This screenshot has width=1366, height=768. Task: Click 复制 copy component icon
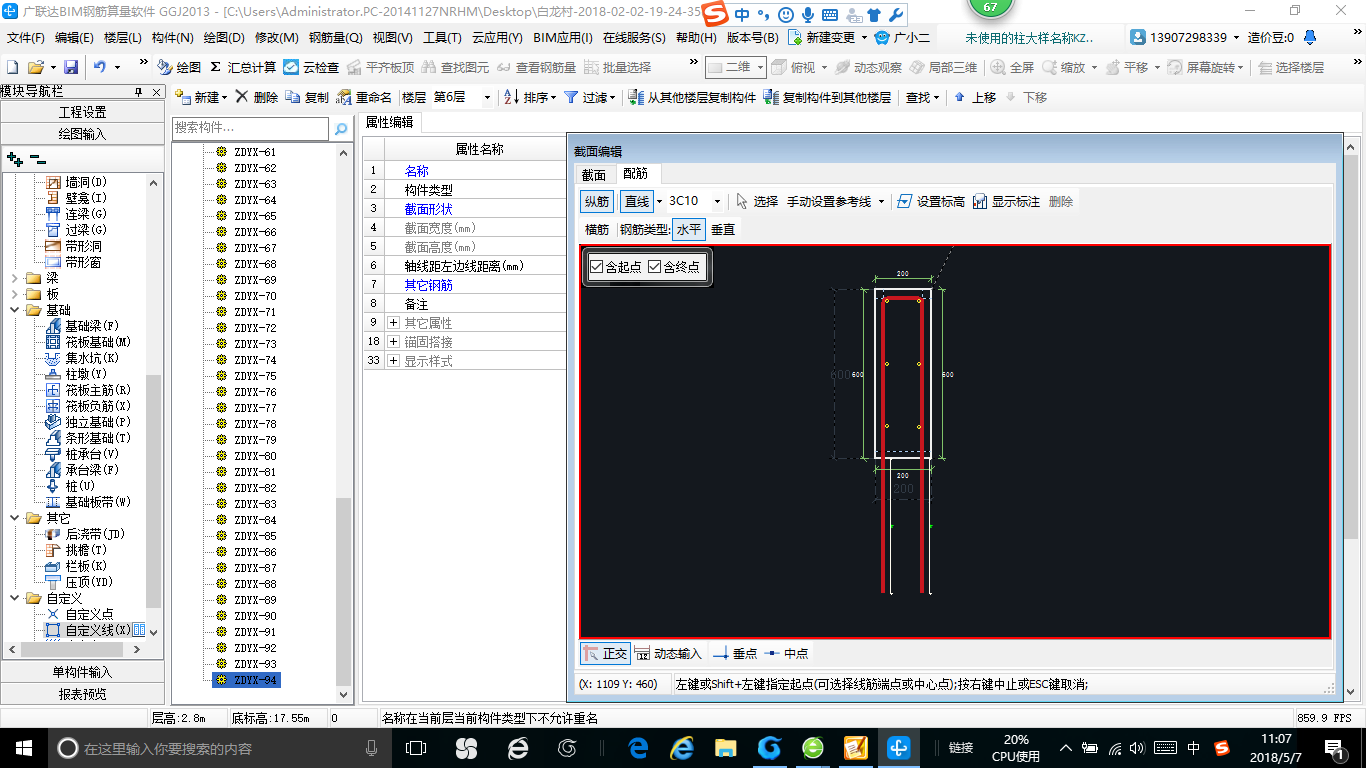point(307,97)
